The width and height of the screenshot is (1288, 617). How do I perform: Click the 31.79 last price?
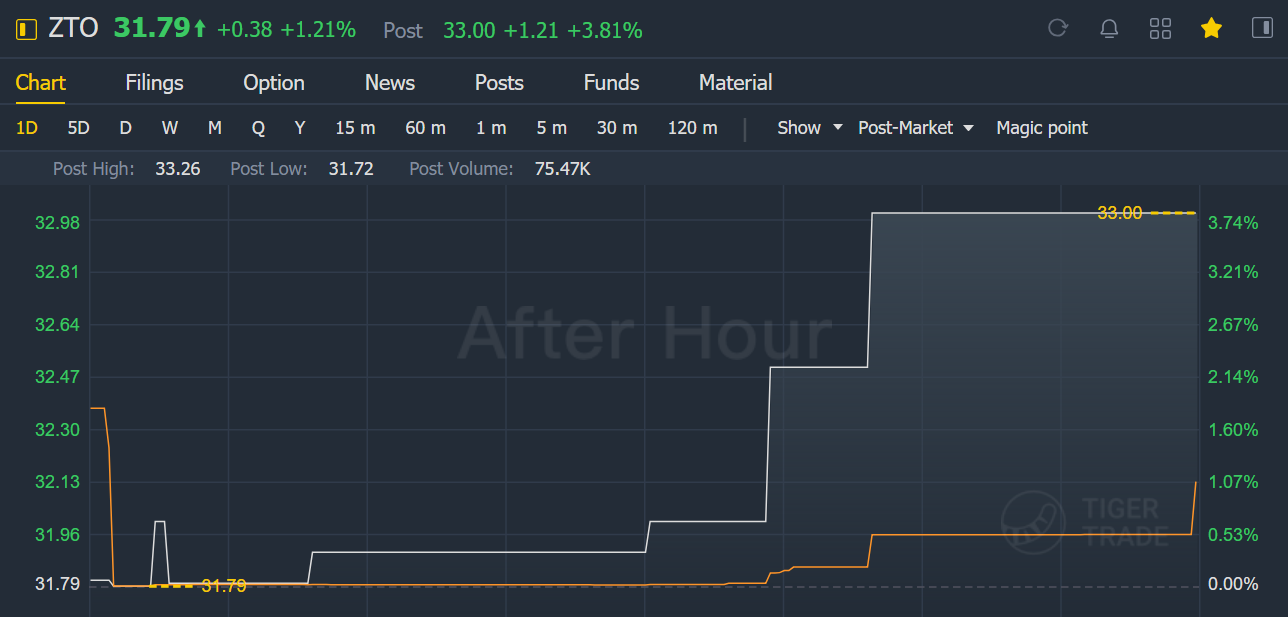pyautogui.click(x=151, y=29)
